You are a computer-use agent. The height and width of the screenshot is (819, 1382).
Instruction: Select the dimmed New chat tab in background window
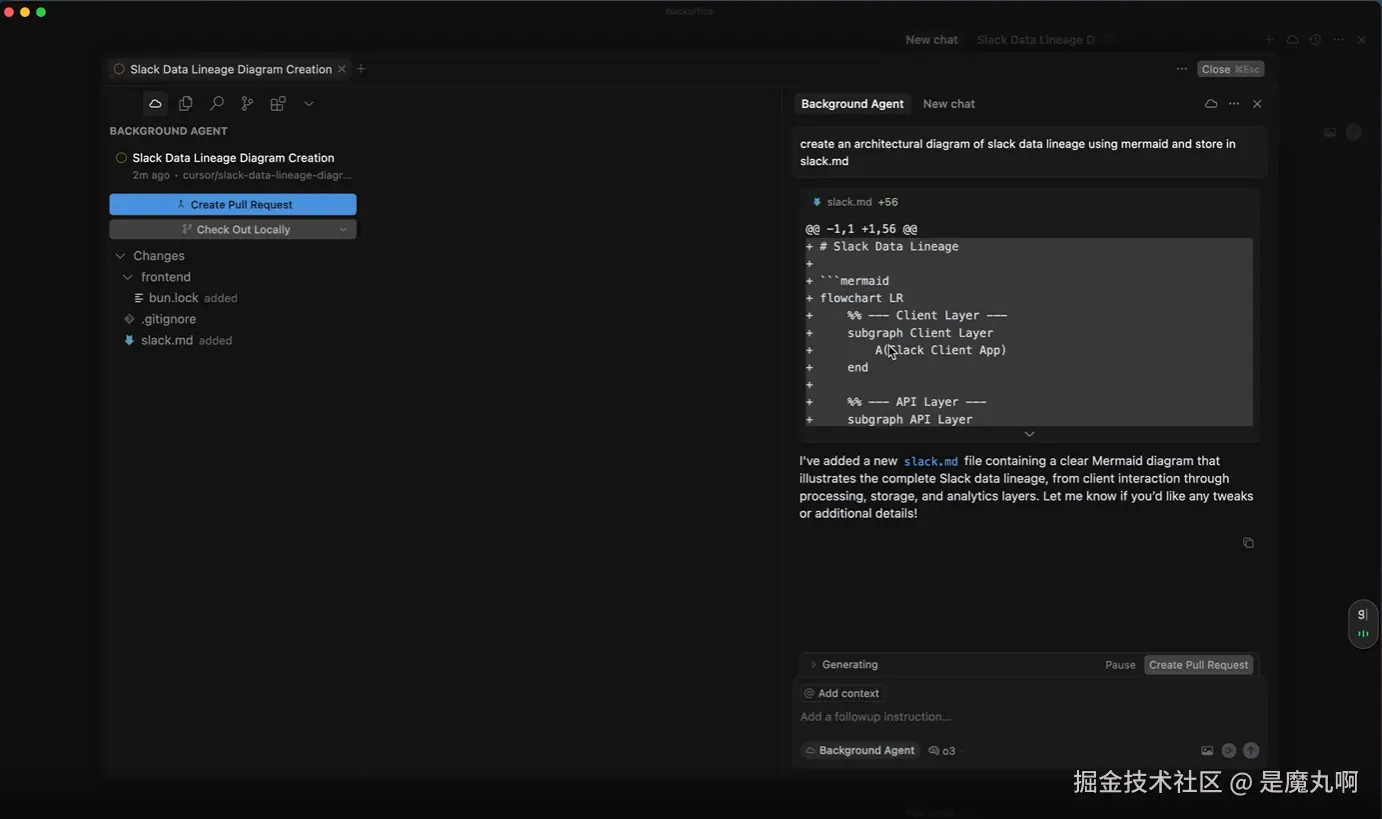tap(932, 40)
